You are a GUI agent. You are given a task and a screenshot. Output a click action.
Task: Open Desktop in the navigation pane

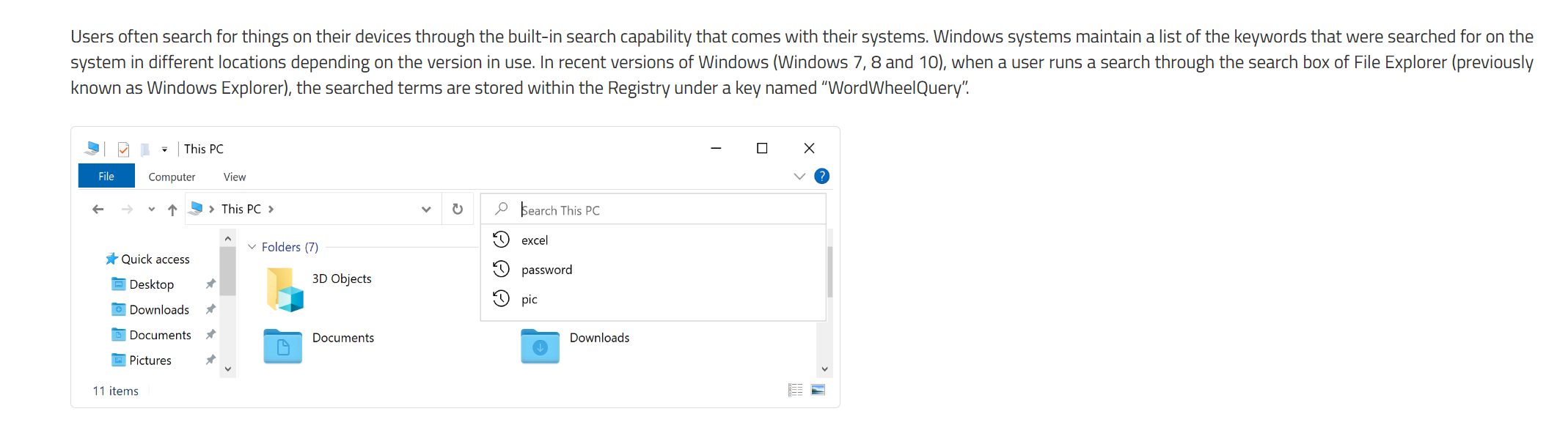coord(143,284)
